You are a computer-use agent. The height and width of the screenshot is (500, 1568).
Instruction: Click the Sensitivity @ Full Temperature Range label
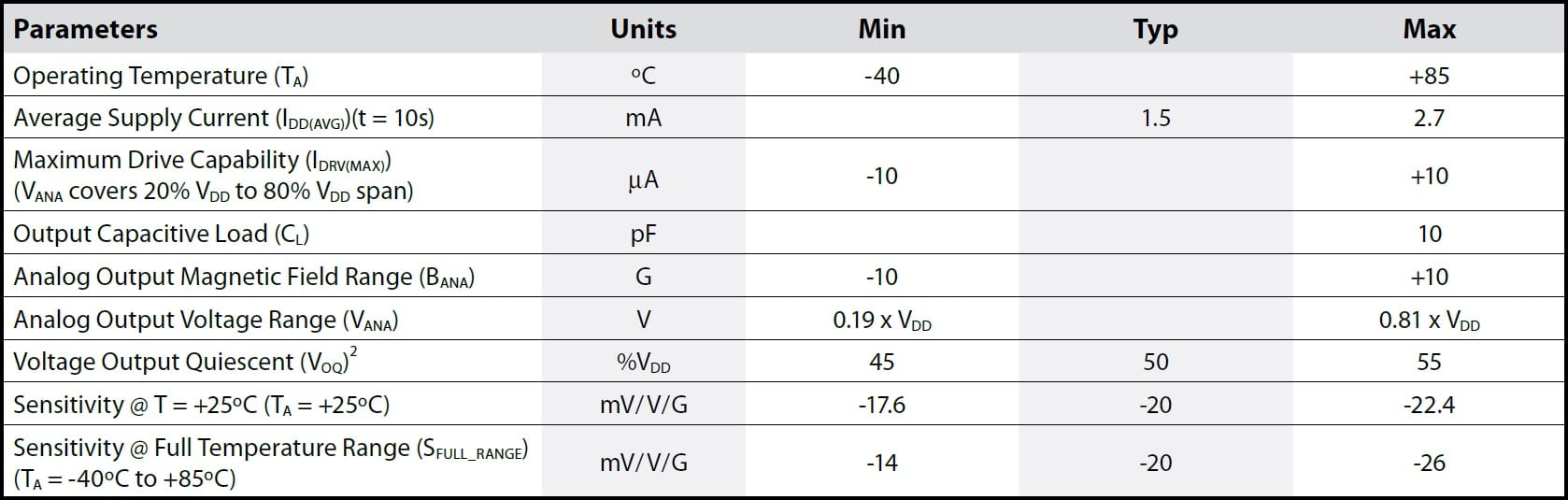pyautogui.click(x=270, y=463)
